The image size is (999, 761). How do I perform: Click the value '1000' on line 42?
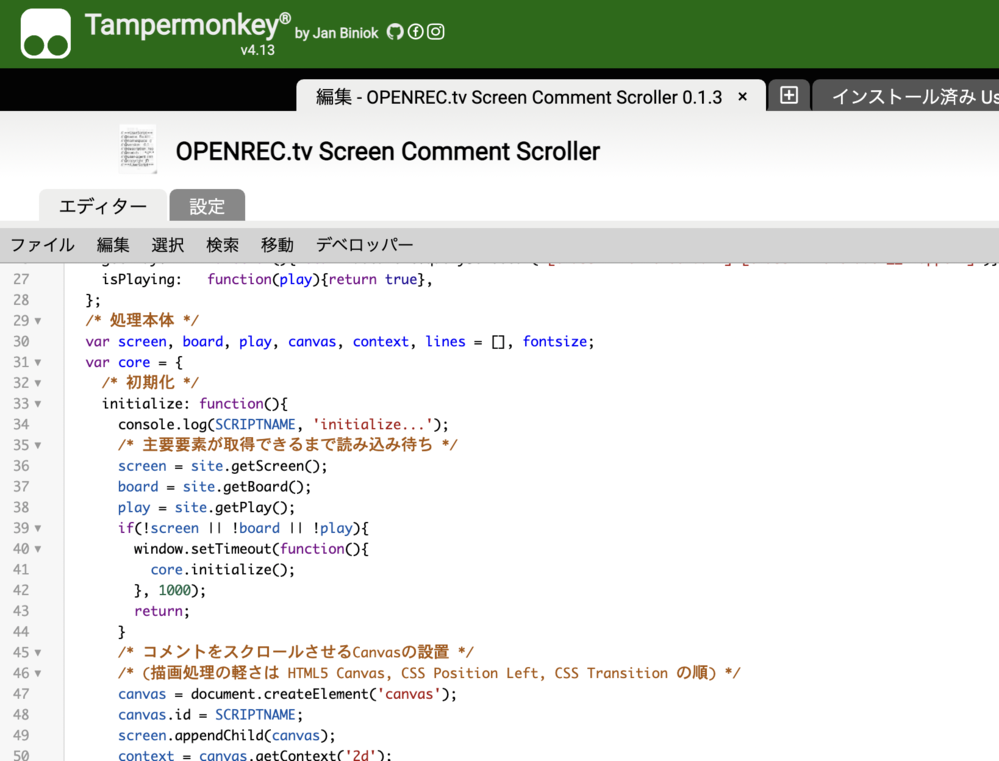[174, 590]
